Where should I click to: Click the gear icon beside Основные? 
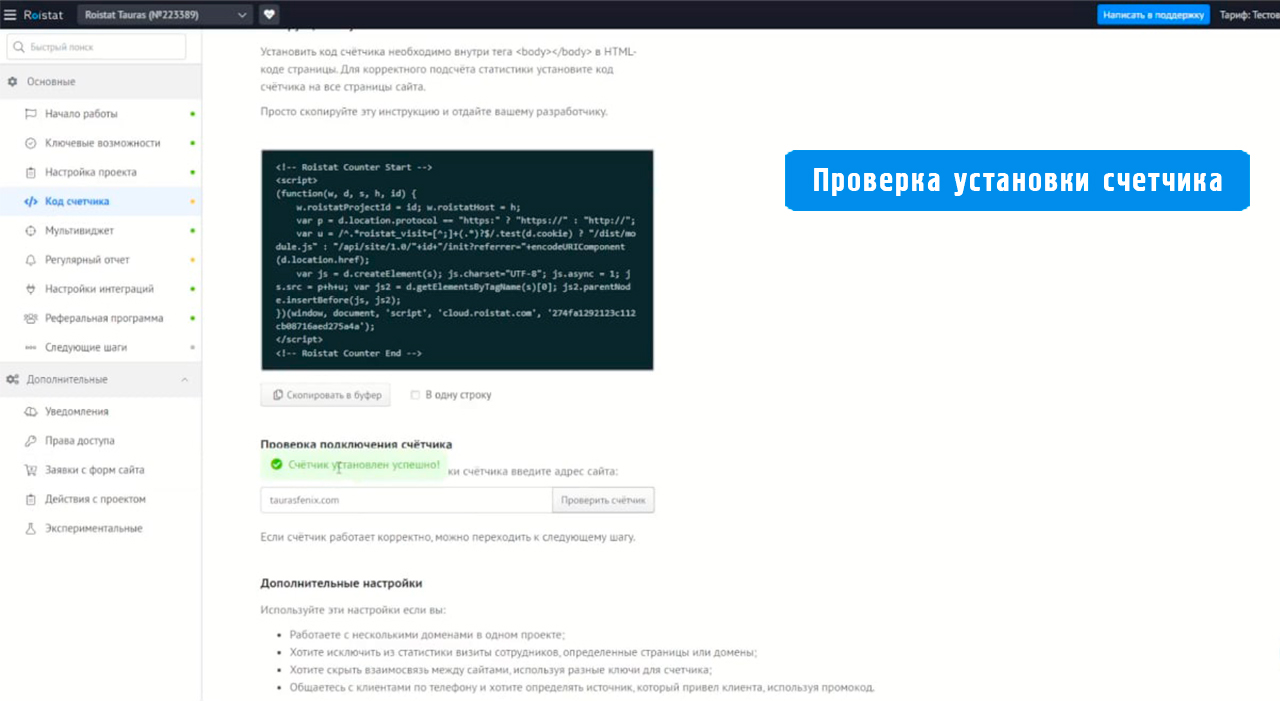[x=13, y=81]
